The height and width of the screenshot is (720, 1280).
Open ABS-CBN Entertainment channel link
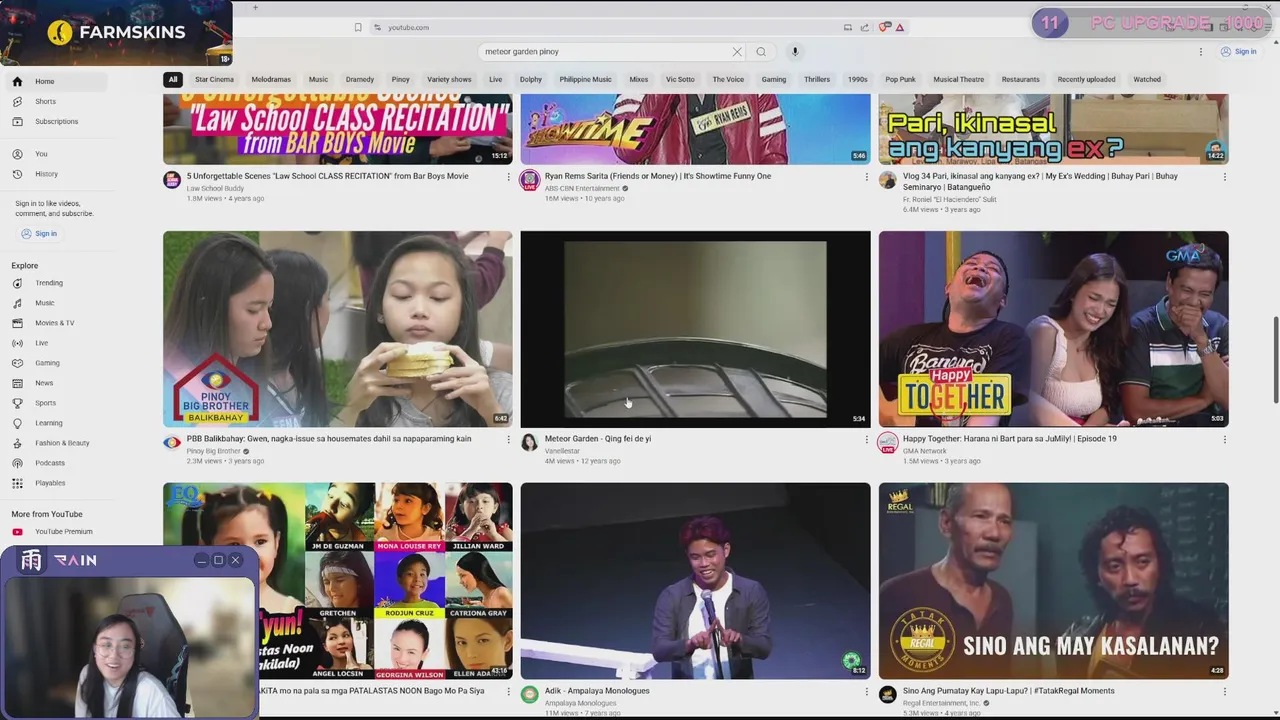[582, 188]
